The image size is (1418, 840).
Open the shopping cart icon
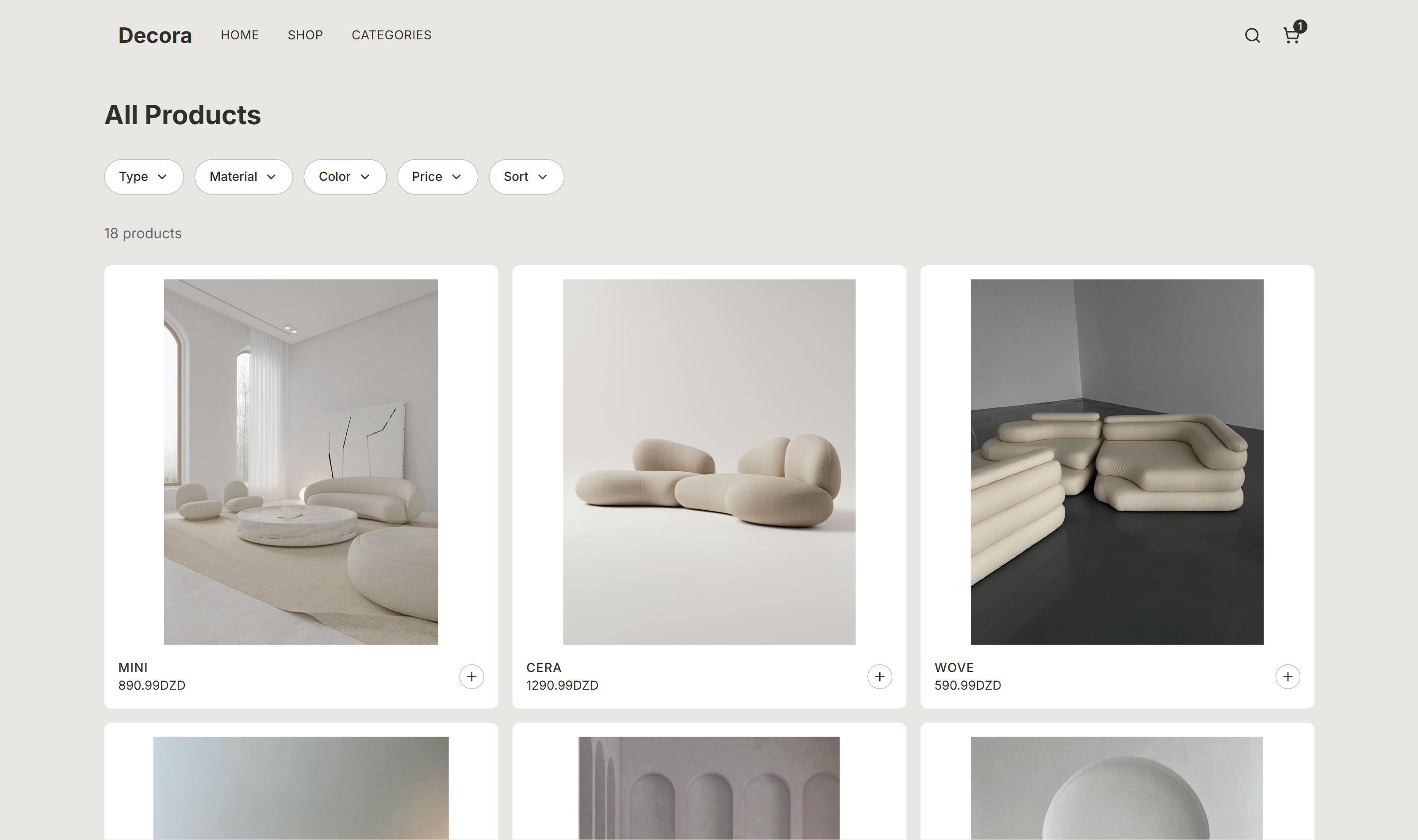coord(1291,36)
